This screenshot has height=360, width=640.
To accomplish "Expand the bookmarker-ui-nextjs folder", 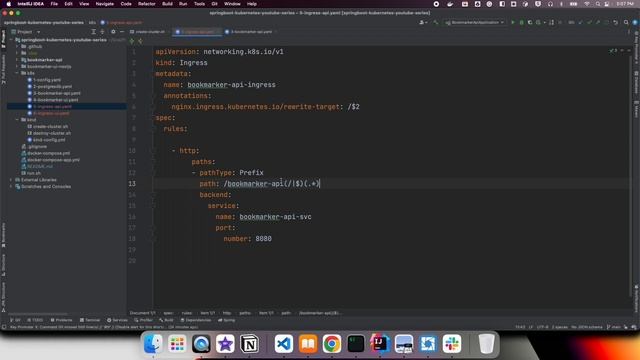I will pos(17,66).
